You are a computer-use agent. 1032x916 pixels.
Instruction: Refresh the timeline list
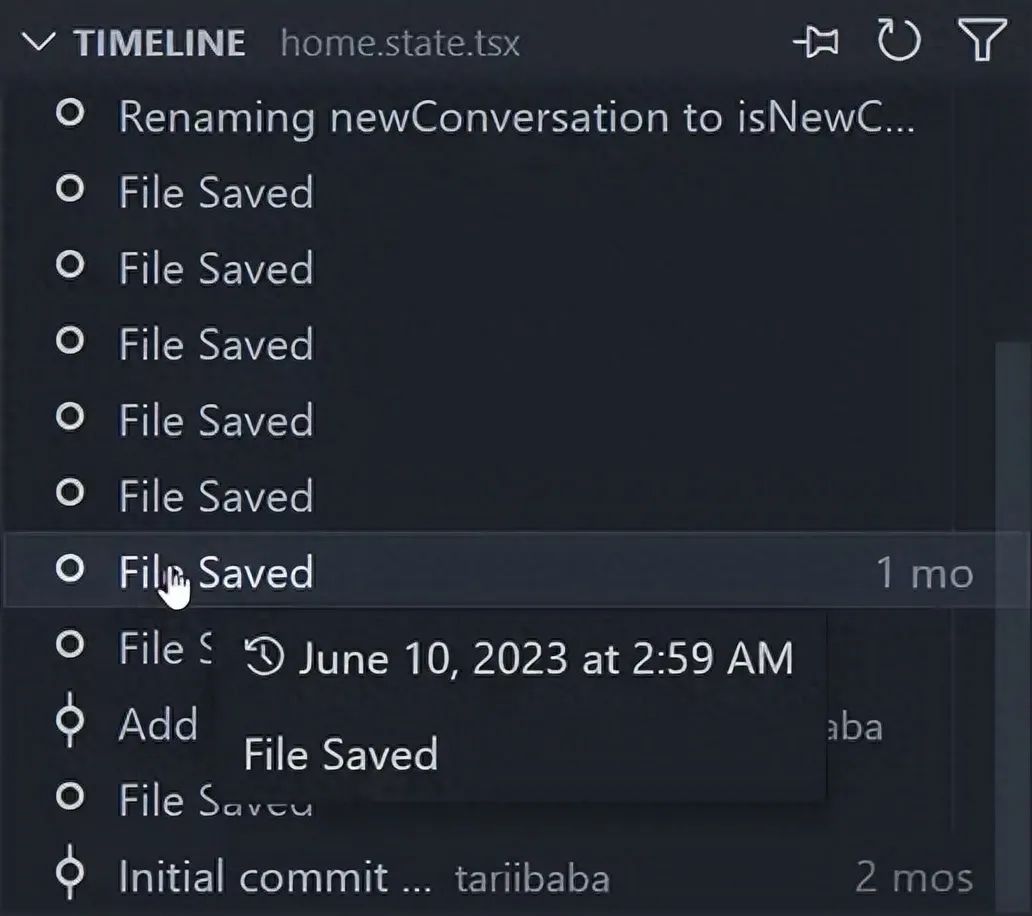(x=897, y=42)
